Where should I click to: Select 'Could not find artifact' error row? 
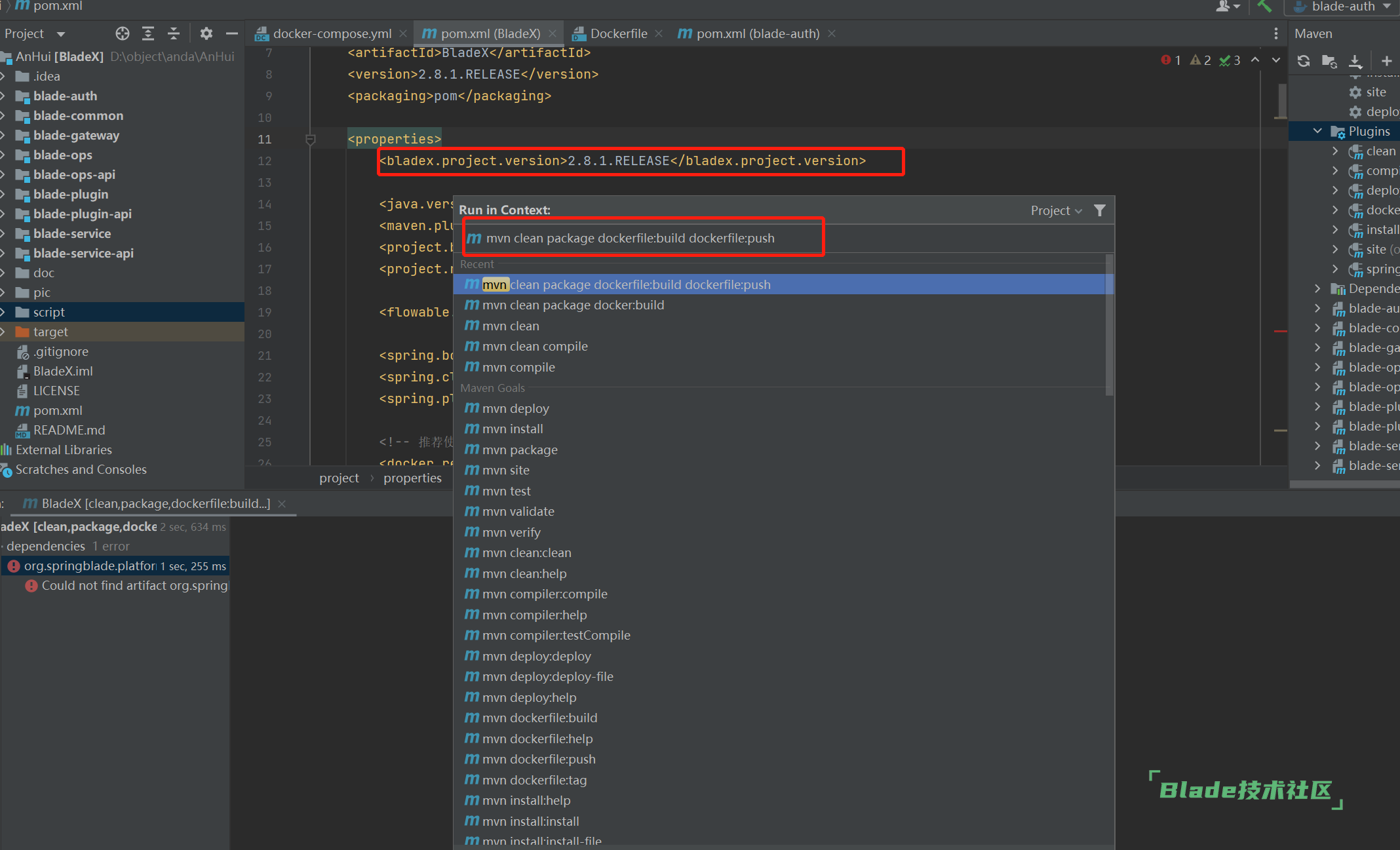click(x=126, y=586)
